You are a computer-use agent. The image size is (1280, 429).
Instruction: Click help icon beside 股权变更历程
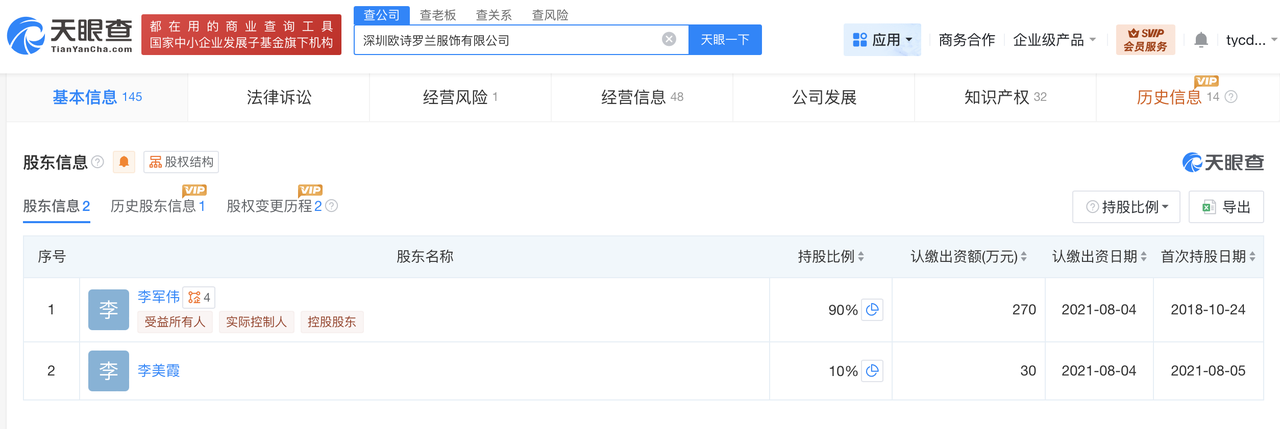332,206
